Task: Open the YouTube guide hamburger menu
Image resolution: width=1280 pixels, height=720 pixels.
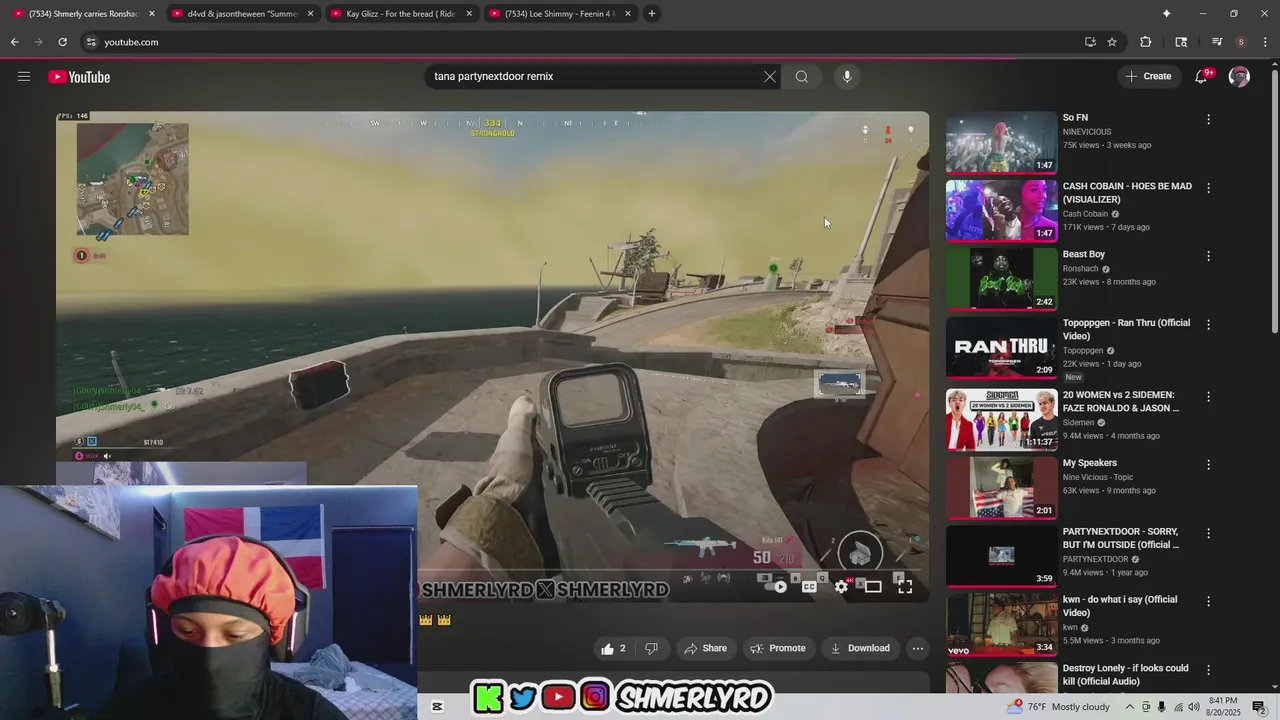Action: point(24,76)
